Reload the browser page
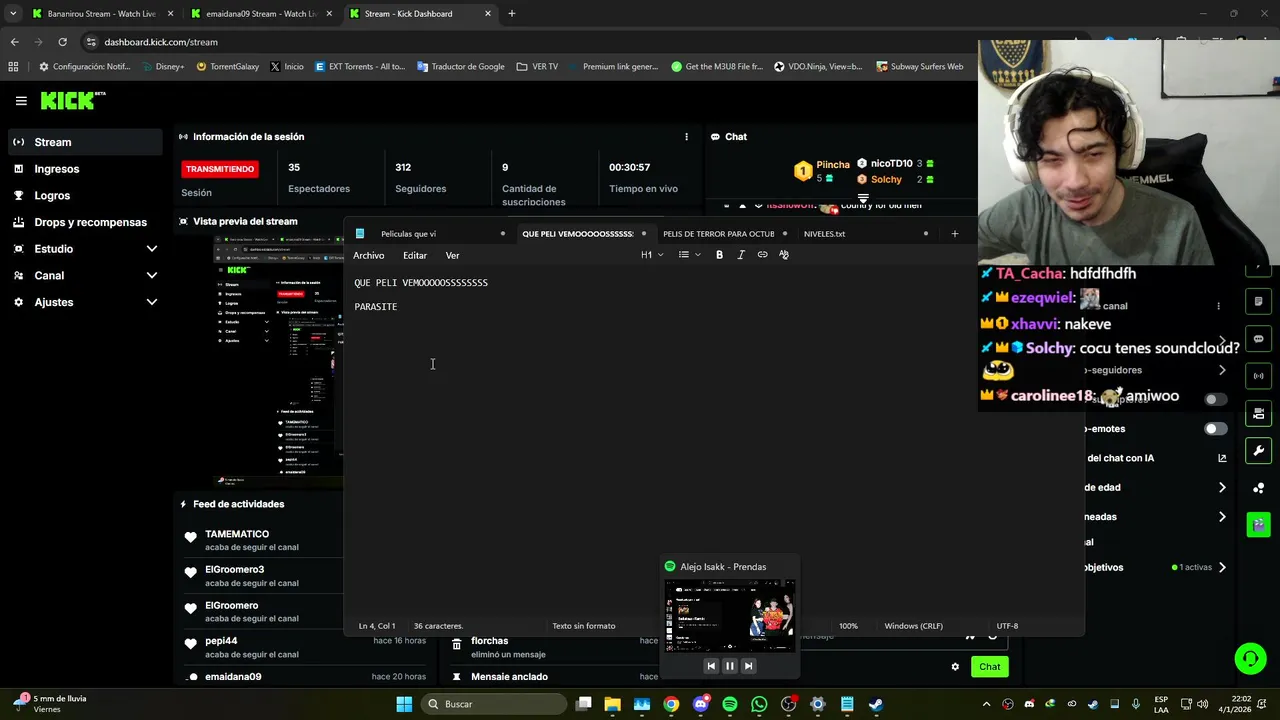 62,42
